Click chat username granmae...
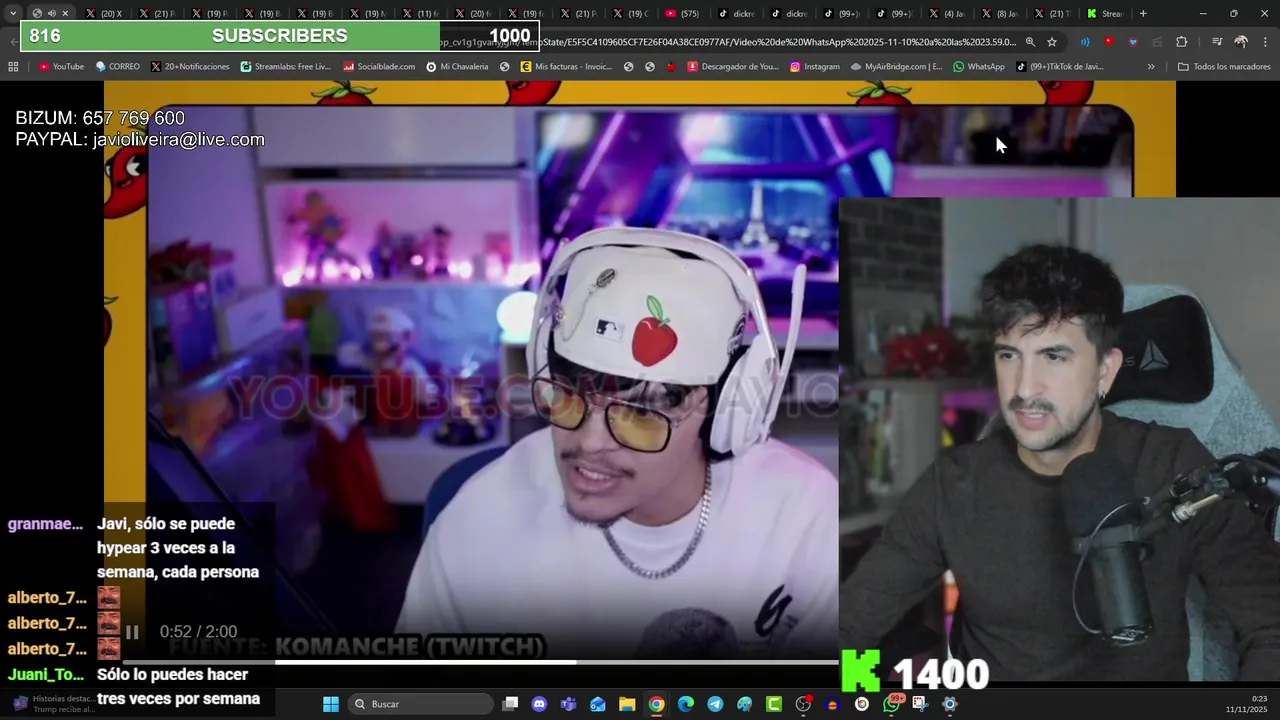The height and width of the screenshot is (720, 1280). click(45, 524)
